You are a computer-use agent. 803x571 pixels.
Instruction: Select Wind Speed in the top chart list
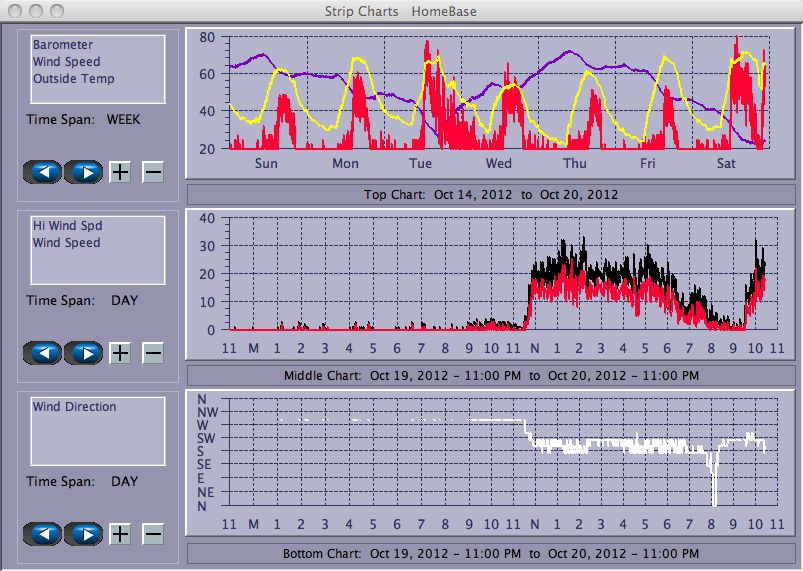pyautogui.click(x=66, y=62)
